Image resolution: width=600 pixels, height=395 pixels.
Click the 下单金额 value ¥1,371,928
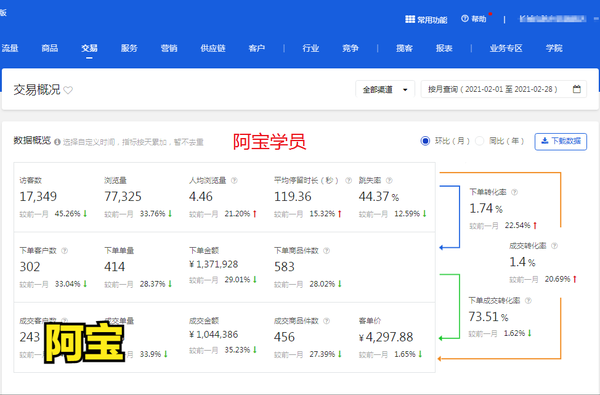[214, 264]
